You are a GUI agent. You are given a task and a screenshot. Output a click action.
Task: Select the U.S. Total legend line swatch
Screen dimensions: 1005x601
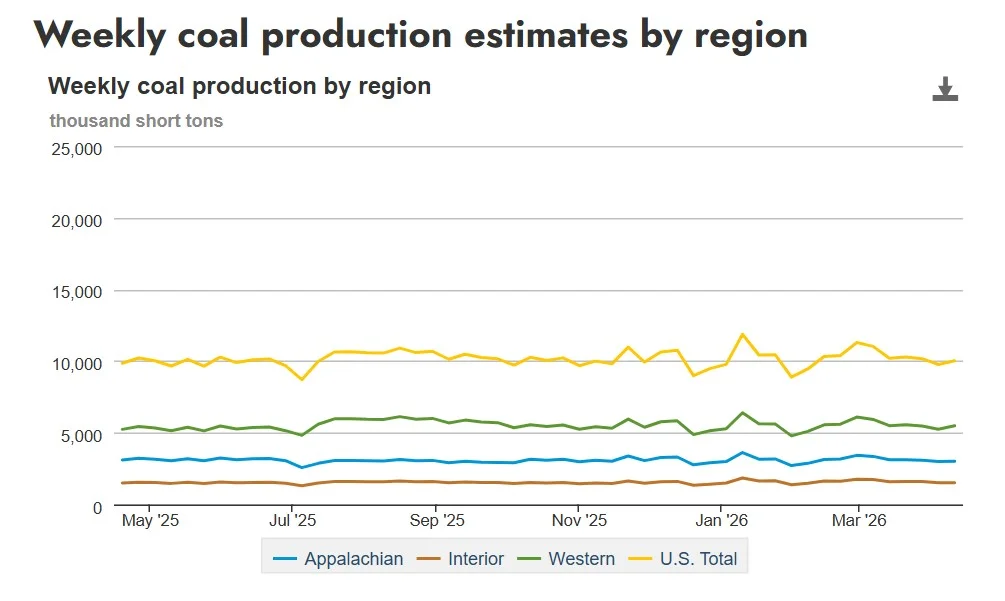click(x=642, y=559)
